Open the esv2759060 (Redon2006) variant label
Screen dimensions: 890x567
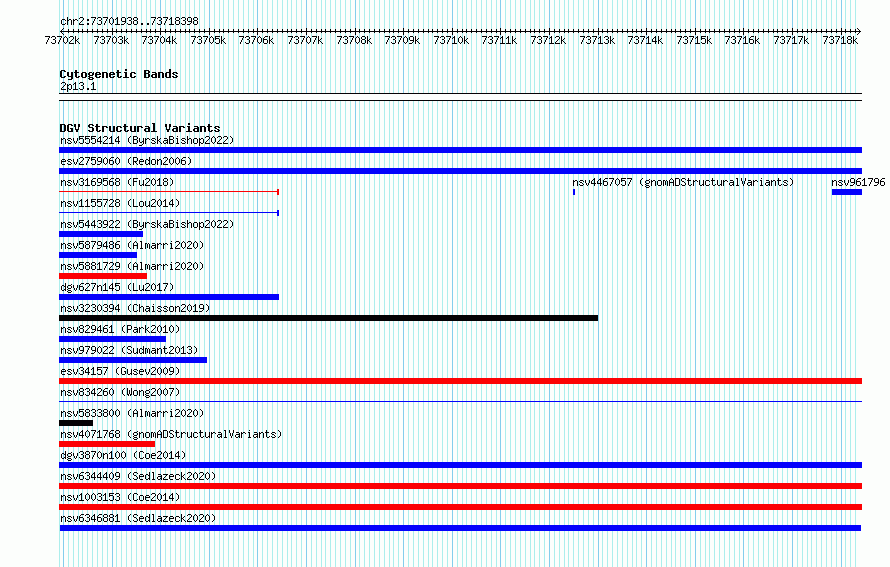click(x=126, y=161)
